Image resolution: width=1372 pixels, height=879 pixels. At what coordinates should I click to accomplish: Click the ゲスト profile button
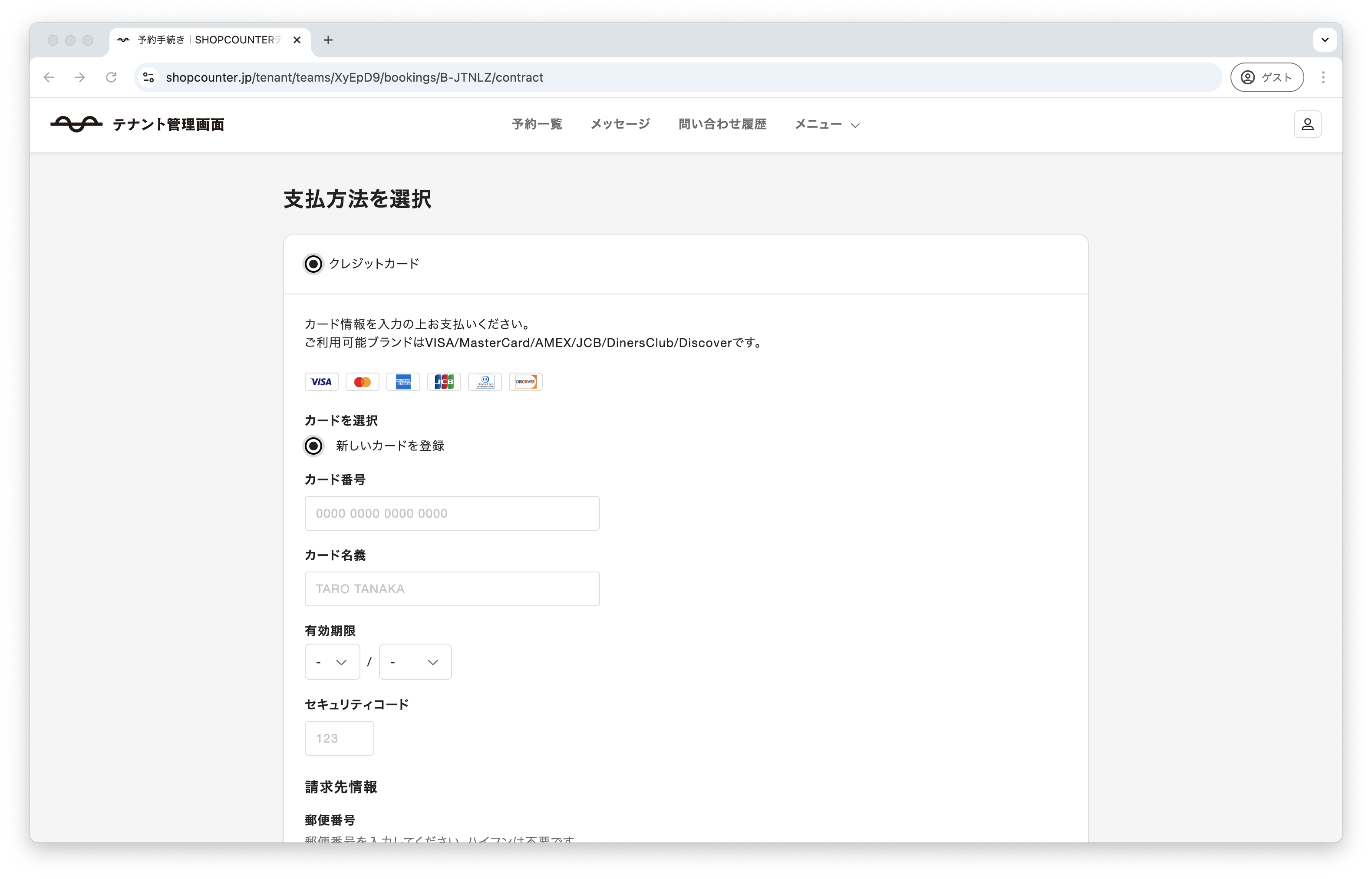1266,77
